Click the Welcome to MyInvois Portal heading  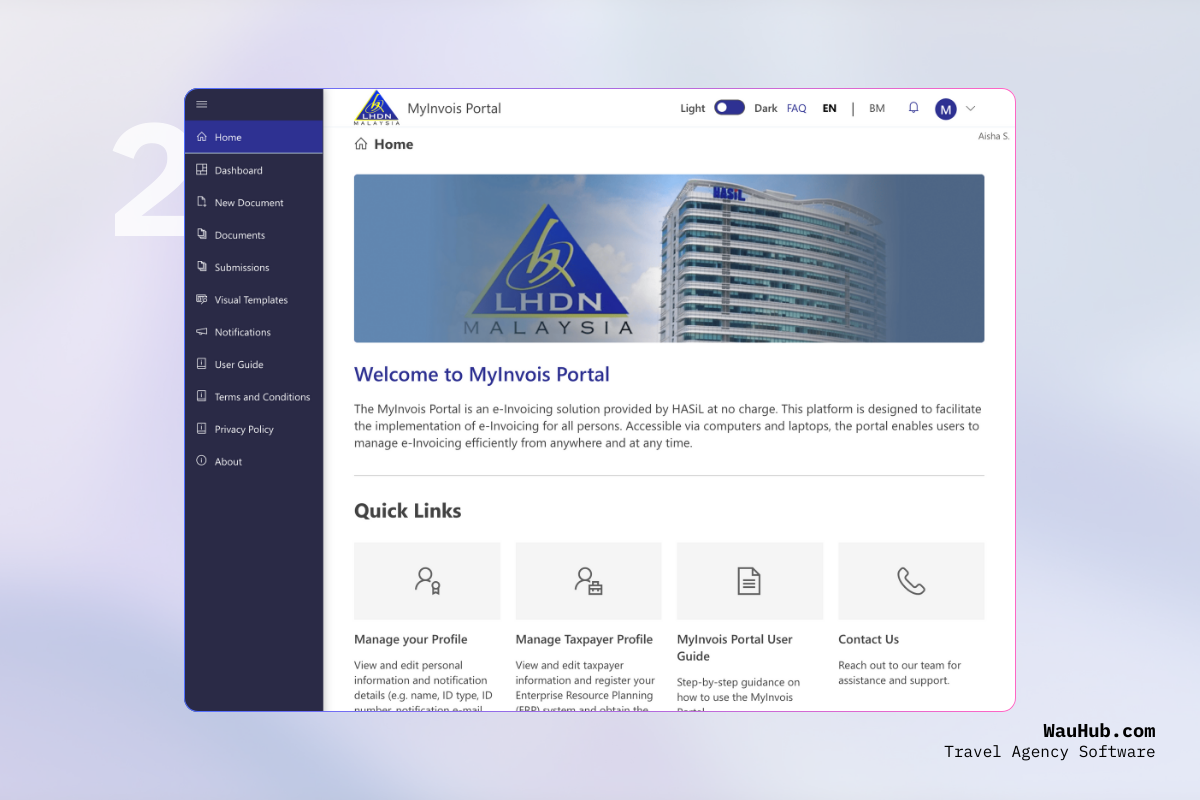point(482,375)
